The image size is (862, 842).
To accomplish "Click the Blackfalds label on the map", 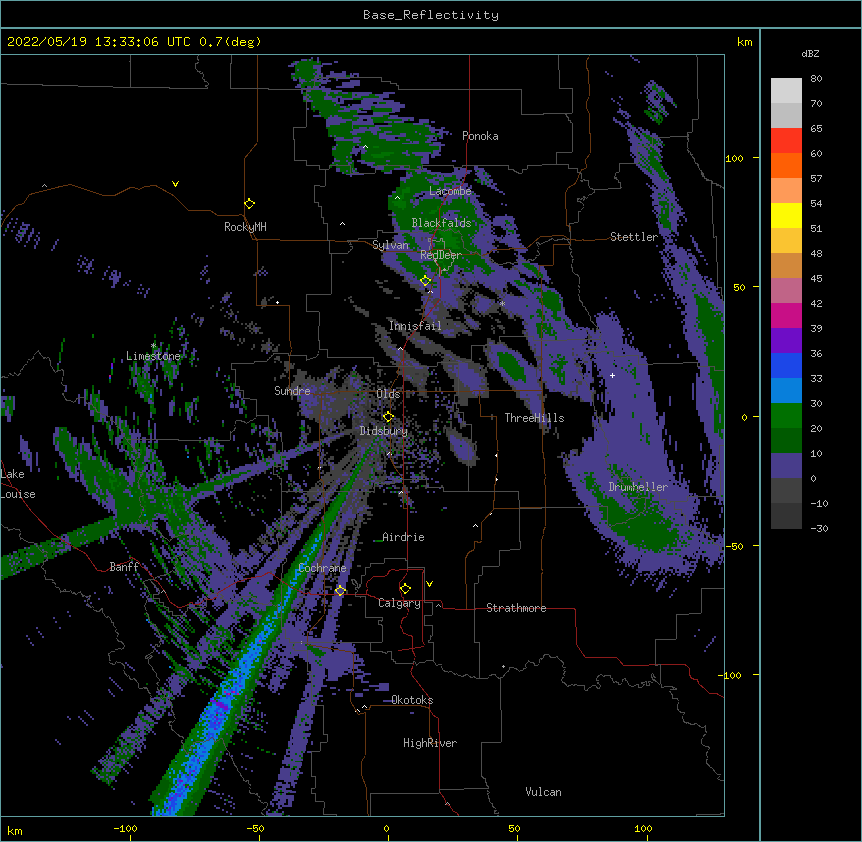I will click(441, 223).
